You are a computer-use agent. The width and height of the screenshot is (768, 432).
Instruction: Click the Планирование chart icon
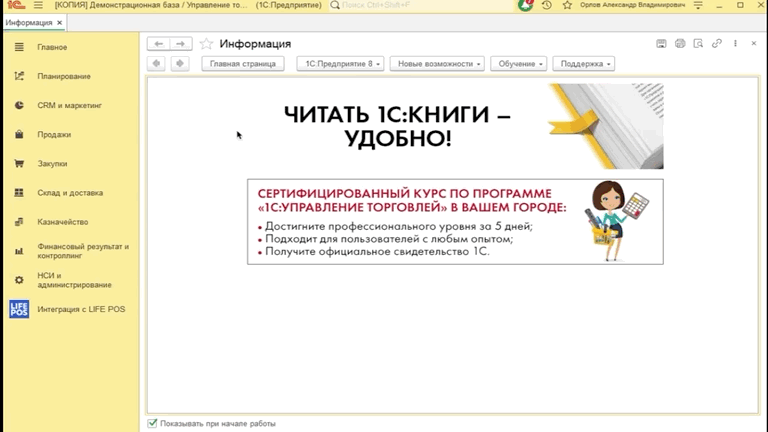[19, 76]
